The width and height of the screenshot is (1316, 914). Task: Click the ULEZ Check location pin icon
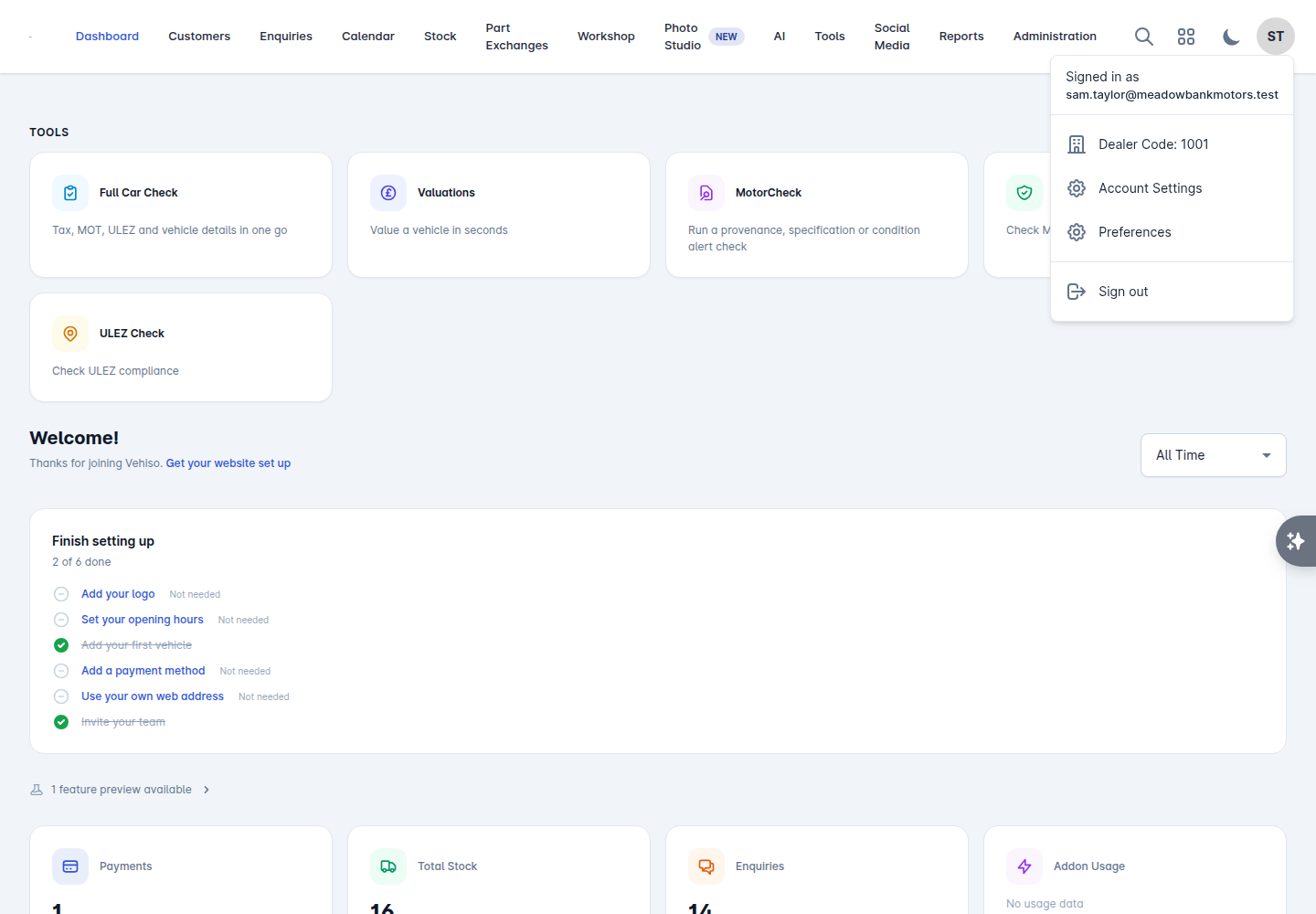tap(70, 334)
